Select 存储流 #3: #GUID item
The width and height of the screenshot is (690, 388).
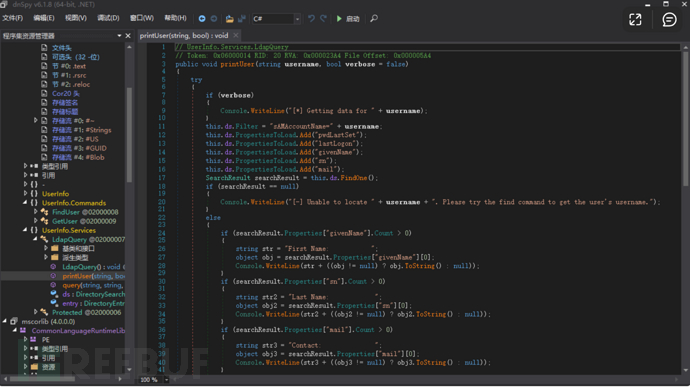(x=79, y=148)
